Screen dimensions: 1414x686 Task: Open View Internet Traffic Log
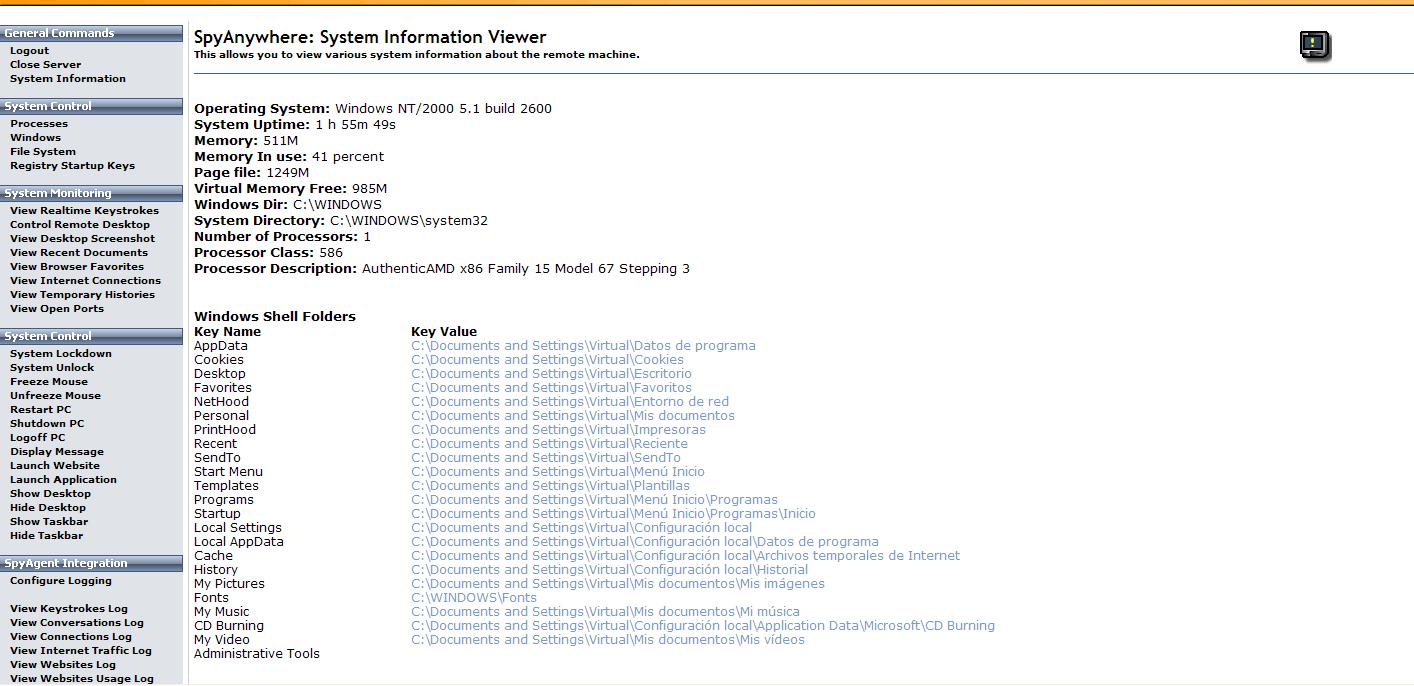(x=81, y=651)
